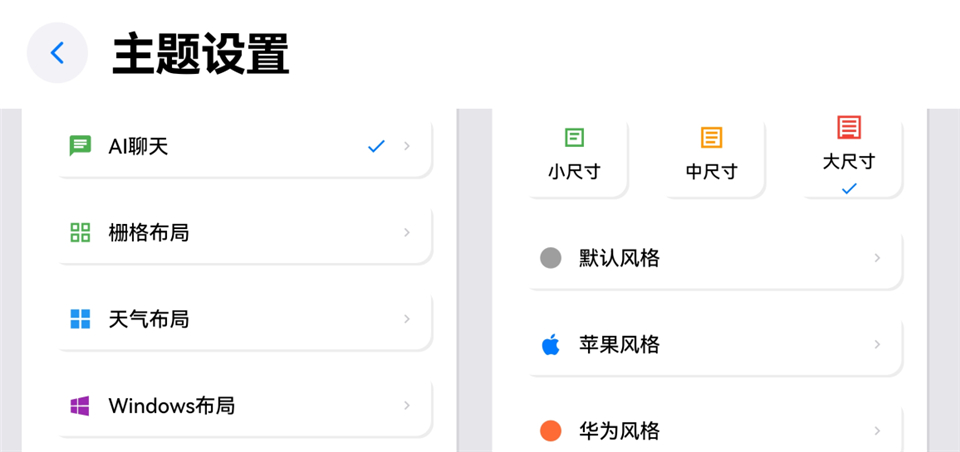
Task: Click the green AI聊天 chat icon
Action: [80, 146]
